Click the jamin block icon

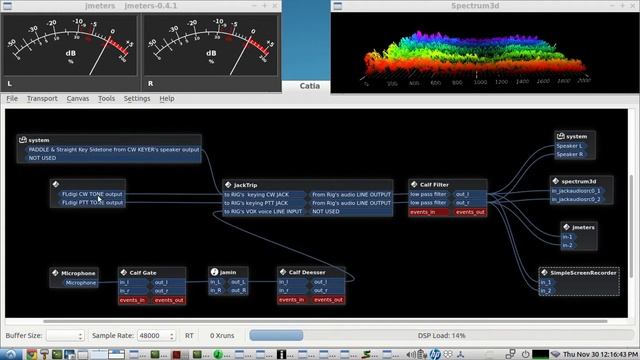(x=214, y=272)
